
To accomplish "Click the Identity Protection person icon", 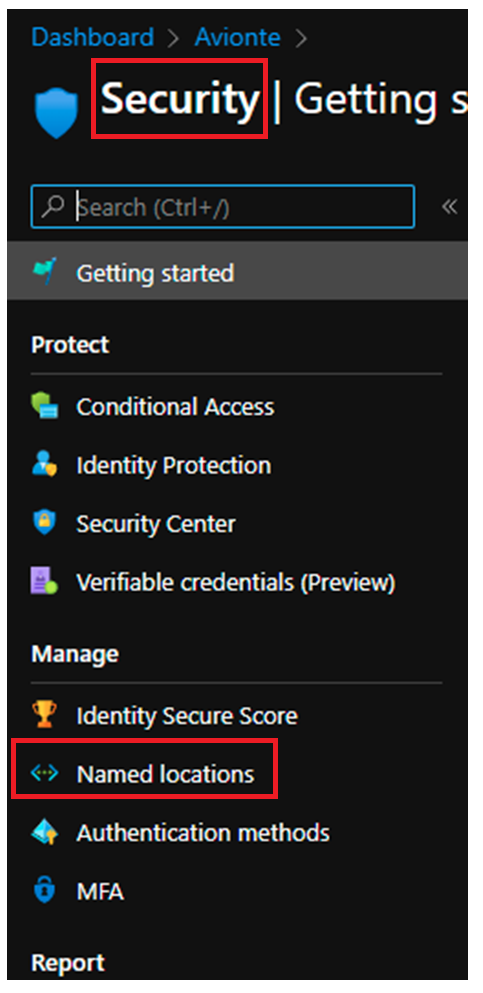I will [44, 465].
